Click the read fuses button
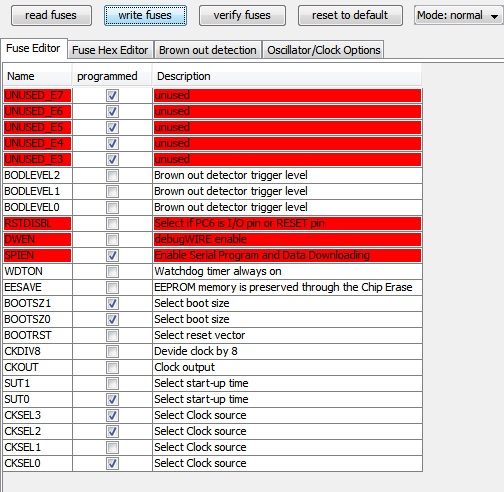Viewport: 504px width, 492px height. [x=51, y=15]
